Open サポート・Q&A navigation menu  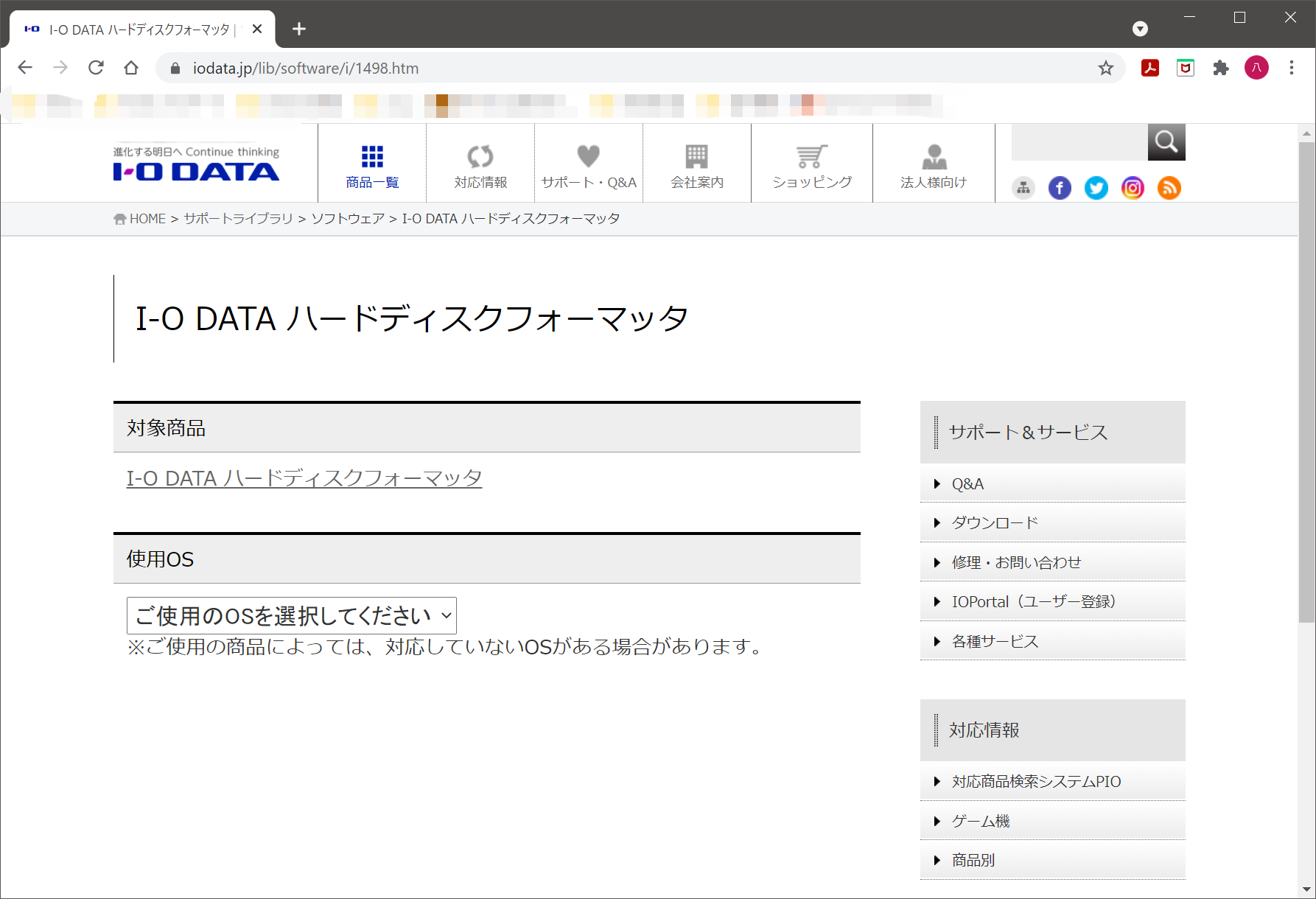tap(589, 165)
